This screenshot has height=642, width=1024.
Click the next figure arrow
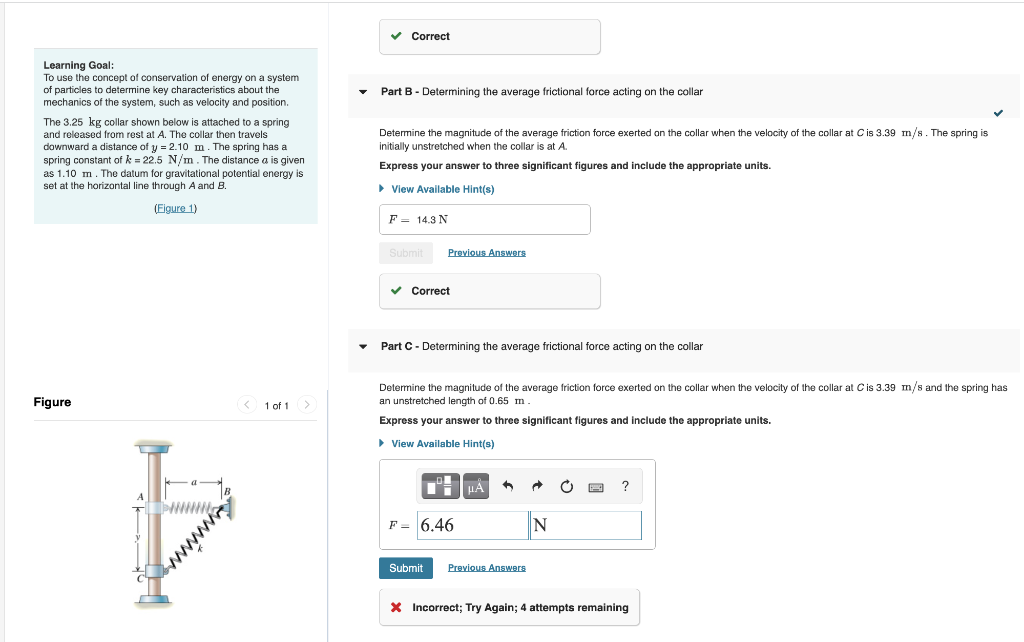point(307,405)
